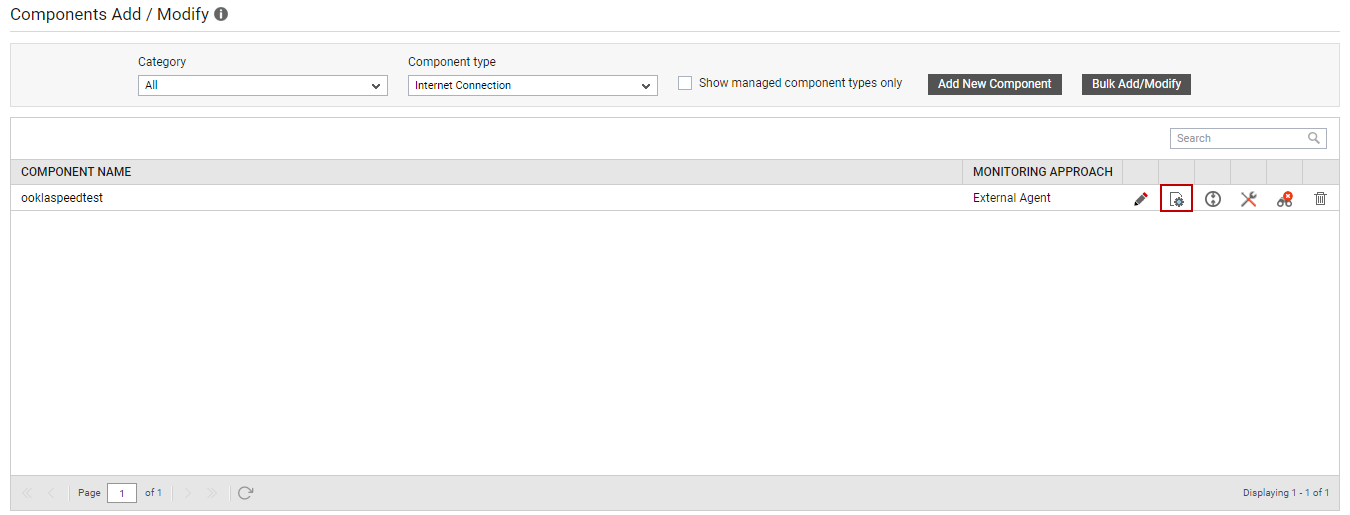This screenshot has height=515, width=1350.
Task: Click the info icon beside Components Add / Modify
Action: (x=221, y=15)
